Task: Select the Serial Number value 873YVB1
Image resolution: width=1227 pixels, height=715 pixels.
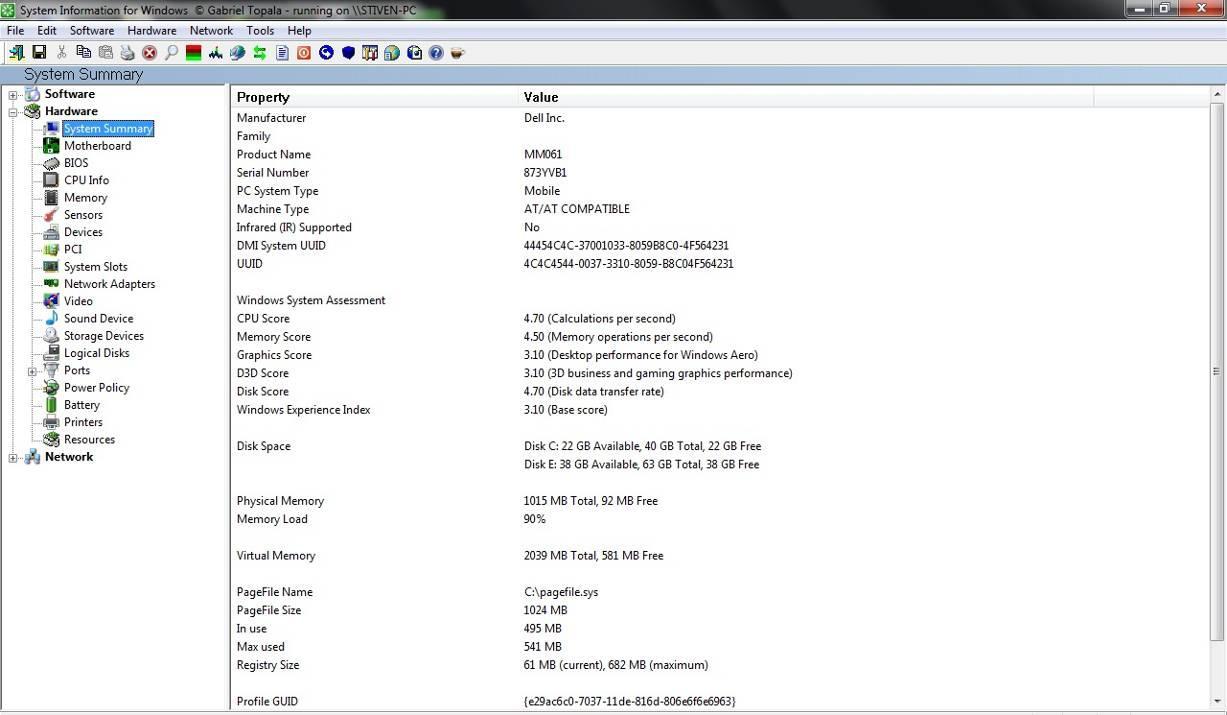Action: tap(545, 173)
